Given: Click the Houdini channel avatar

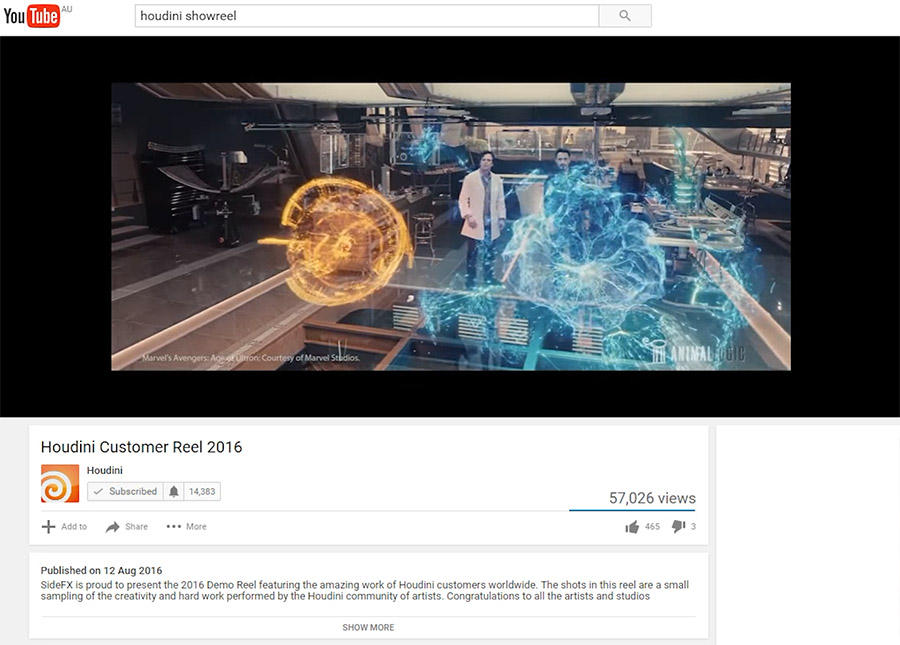Looking at the screenshot, I should coord(60,484).
